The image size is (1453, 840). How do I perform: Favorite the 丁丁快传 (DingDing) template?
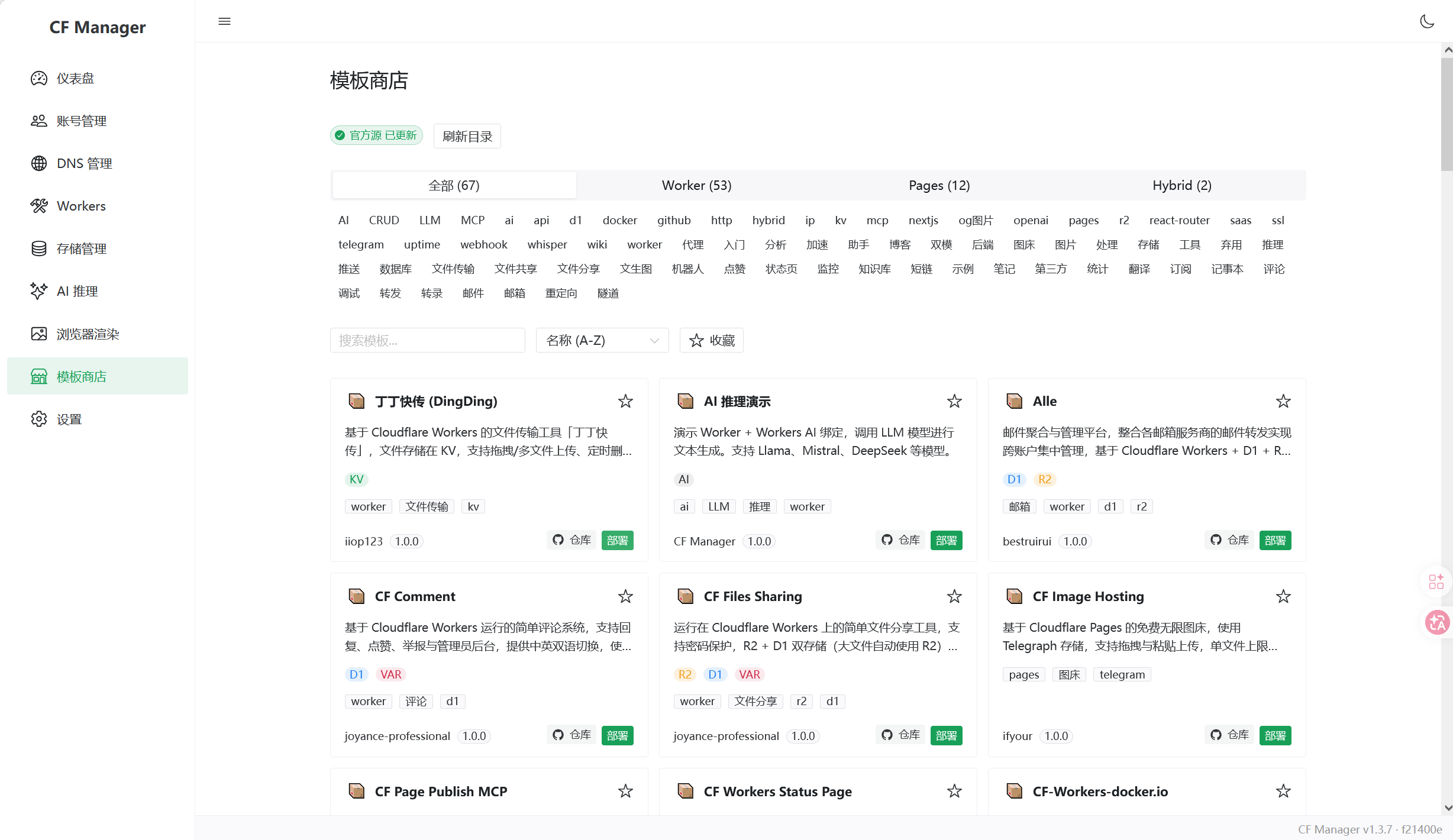(x=625, y=401)
